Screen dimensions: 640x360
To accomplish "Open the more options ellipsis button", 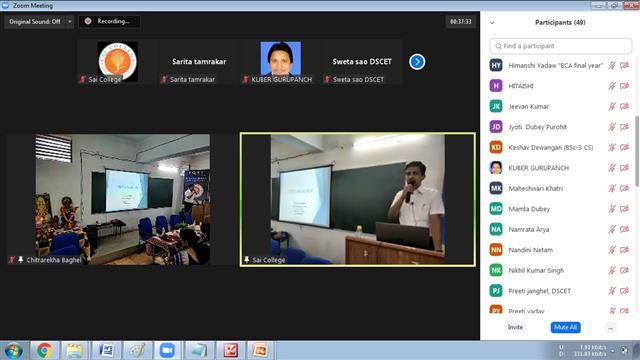I will coord(611,328).
